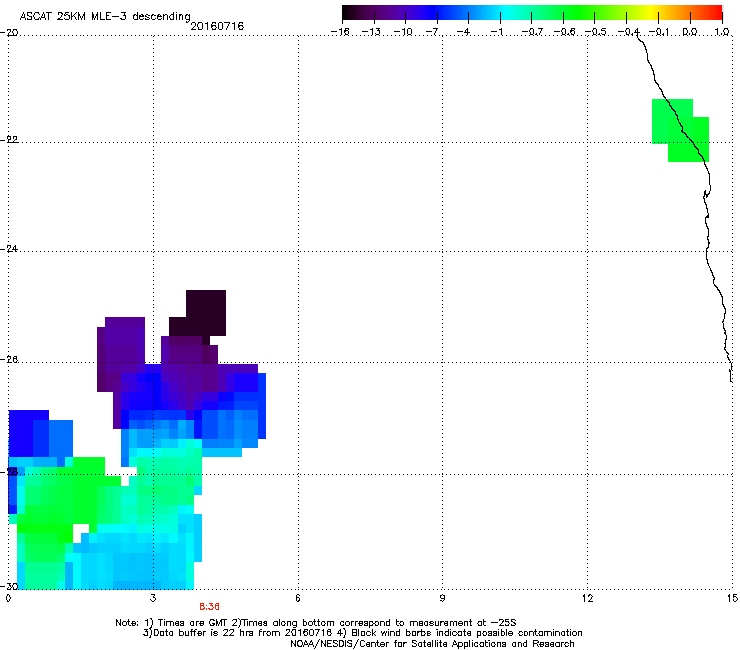The width and height of the screenshot is (740, 650).
Task: Click the note line "Data buffer is 22 hrs"
Action: [x=362, y=633]
